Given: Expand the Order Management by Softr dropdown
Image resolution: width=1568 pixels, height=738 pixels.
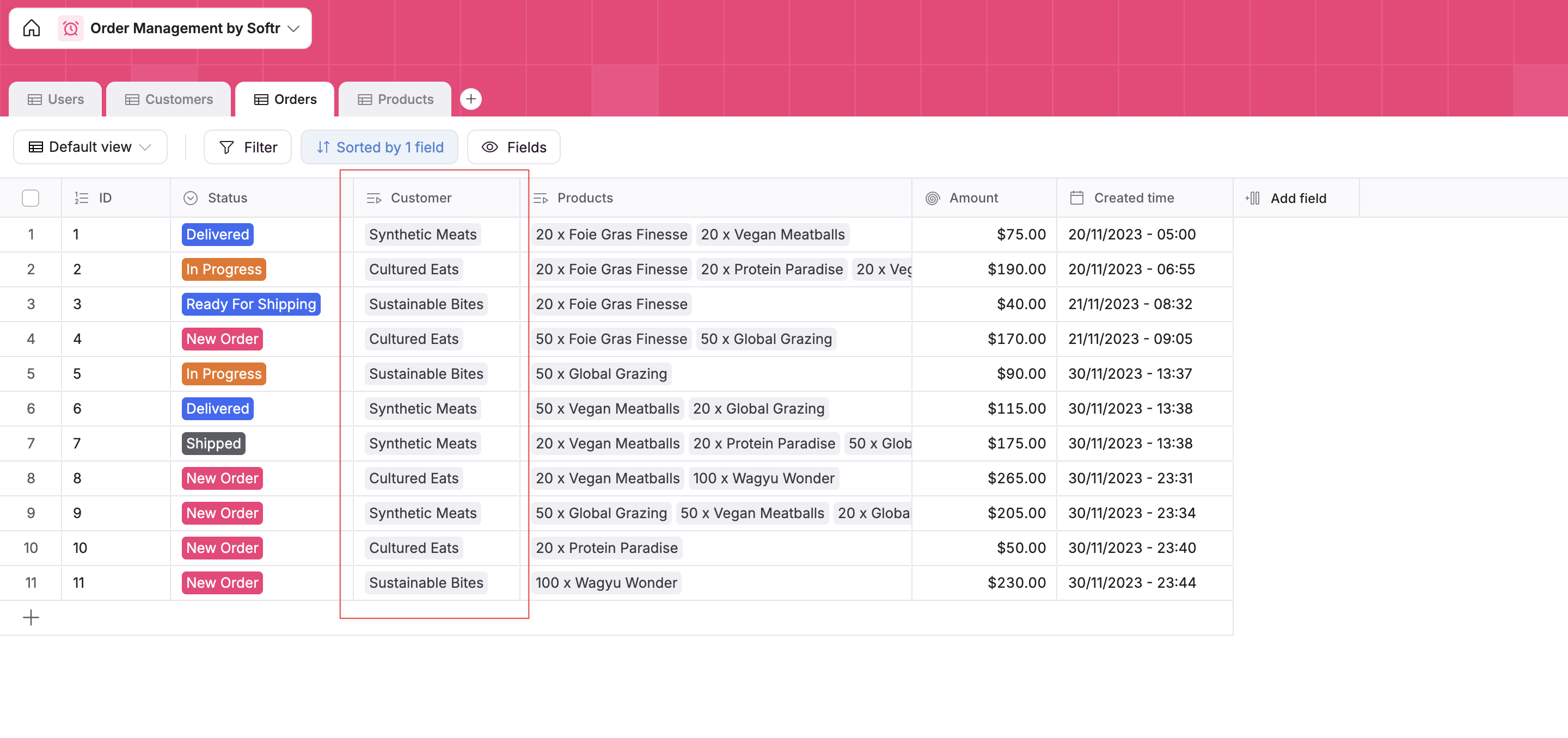Looking at the screenshot, I should 294,28.
